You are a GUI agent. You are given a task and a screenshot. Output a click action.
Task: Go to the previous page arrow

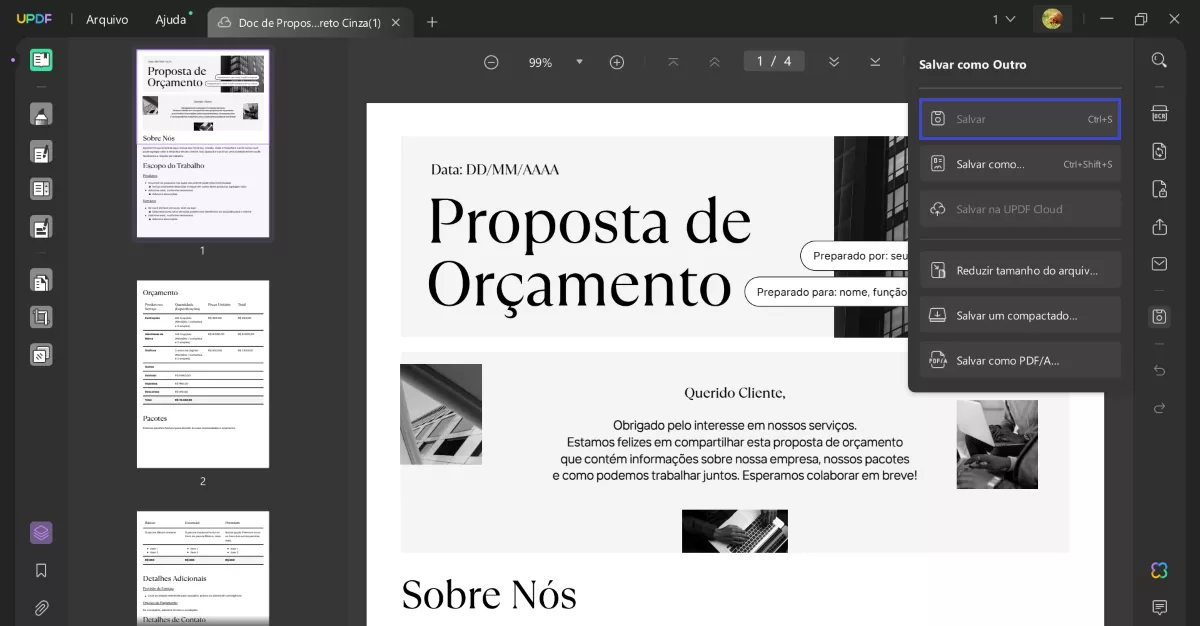[x=714, y=62]
